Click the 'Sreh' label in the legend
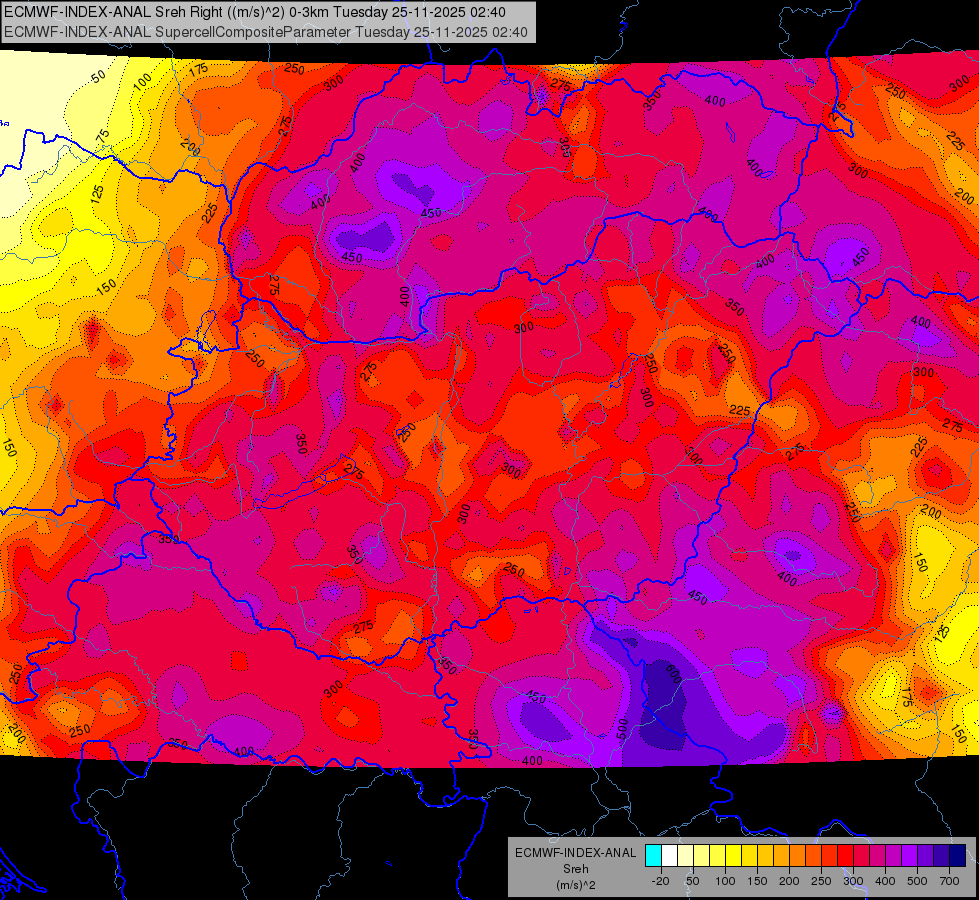 pyautogui.click(x=575, y=869)
